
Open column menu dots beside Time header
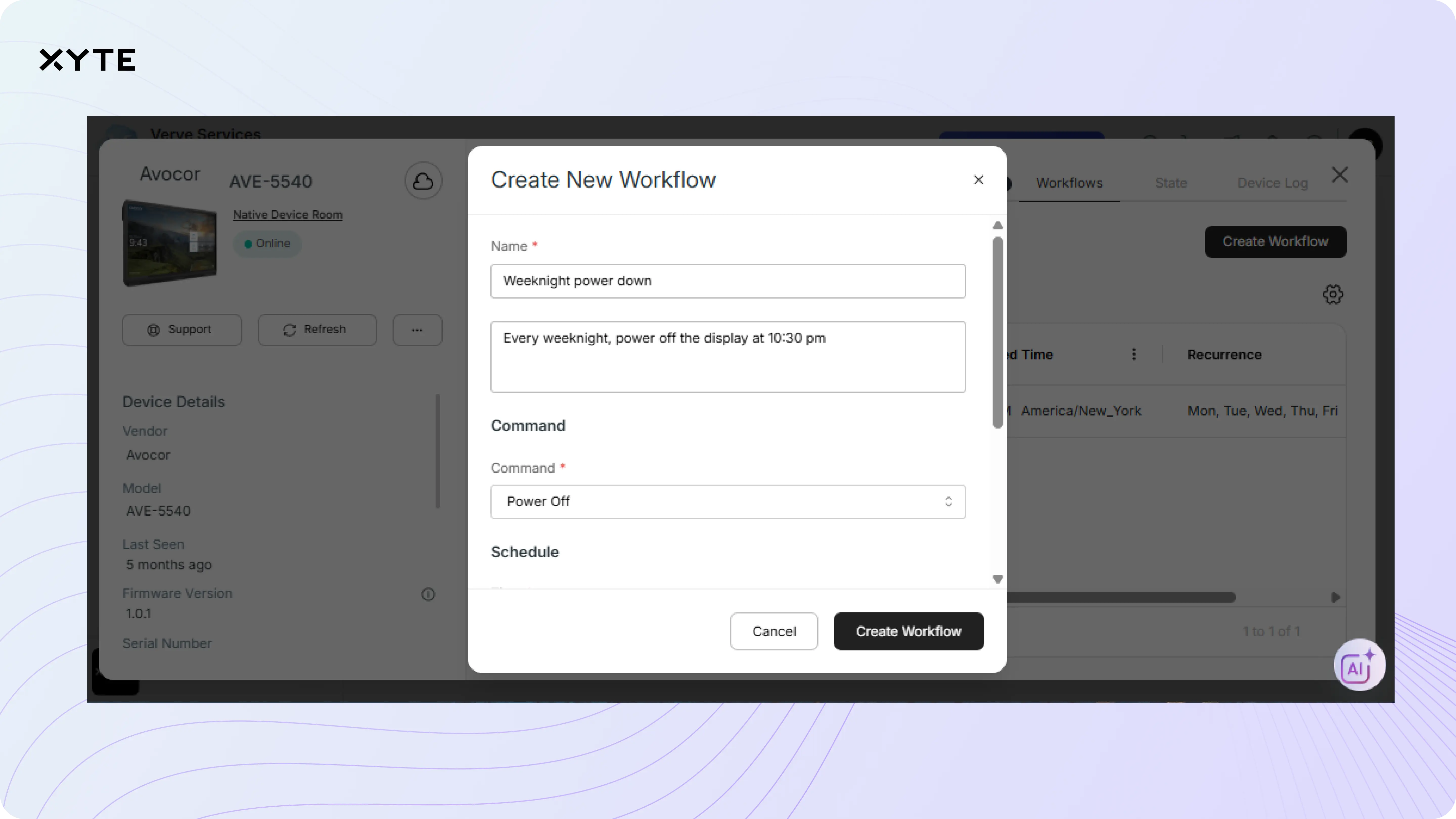tap(1134, 354)
